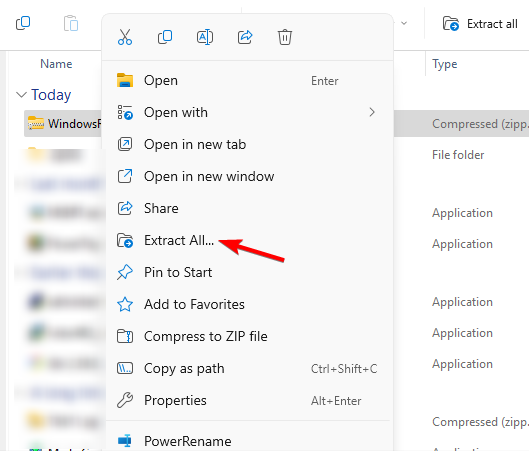529x451 pixels.
Task: Expand the Open with submenu arrow
Action: 372,112
